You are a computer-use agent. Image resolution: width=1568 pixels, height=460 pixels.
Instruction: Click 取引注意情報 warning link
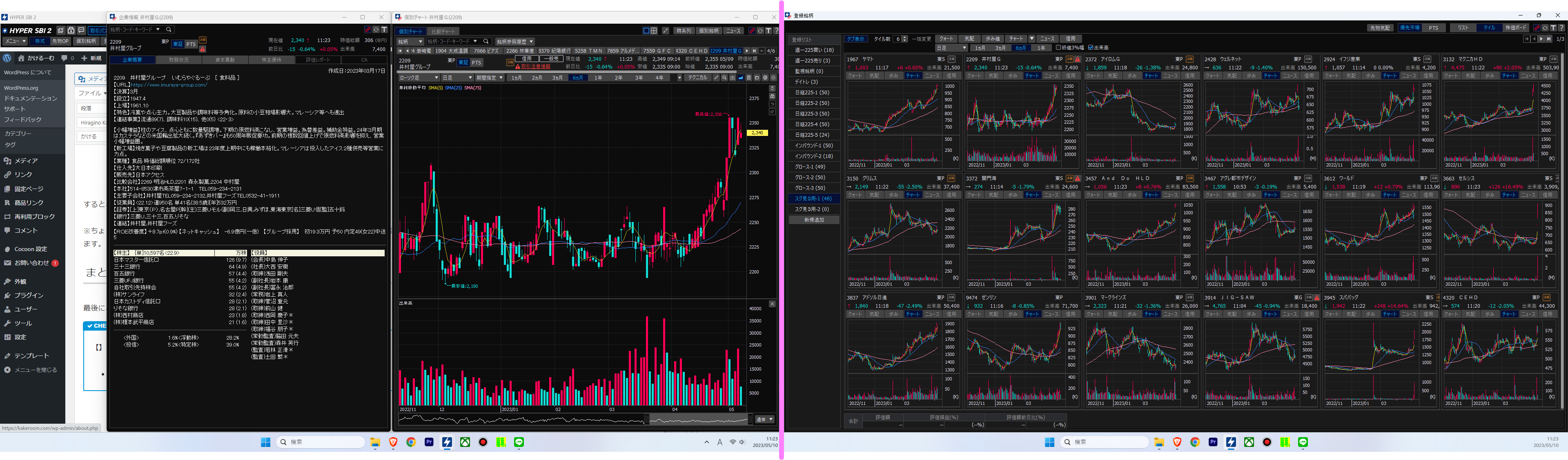[535, 66]
